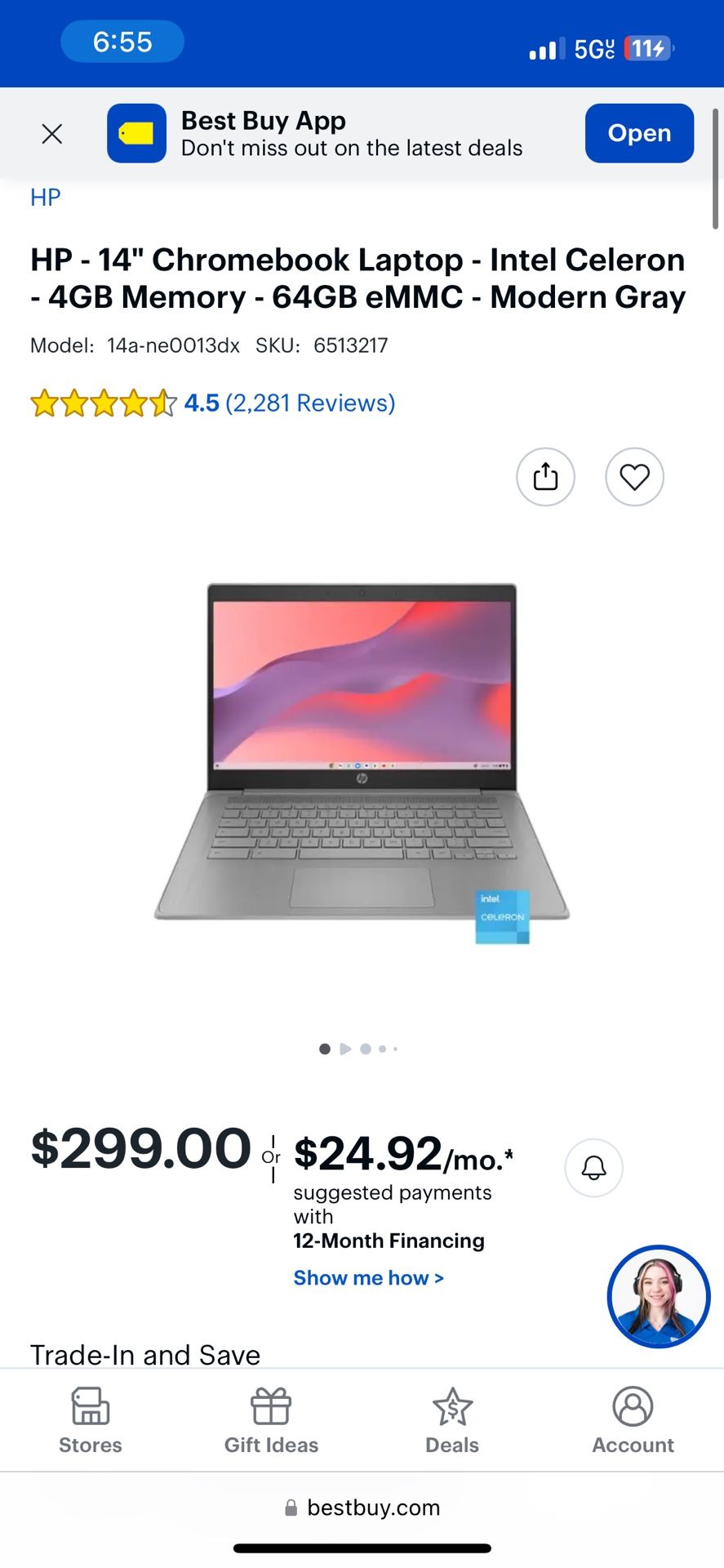Dismiss the Best Buy App banner

pyautogui.click(x=52, y=134)
